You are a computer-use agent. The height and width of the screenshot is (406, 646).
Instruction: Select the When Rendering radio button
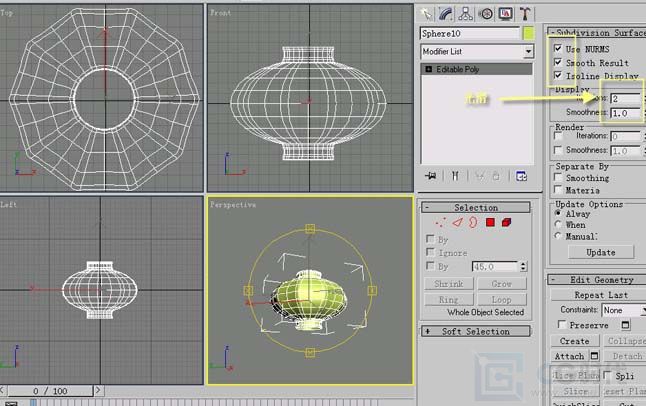coord(558,224)
